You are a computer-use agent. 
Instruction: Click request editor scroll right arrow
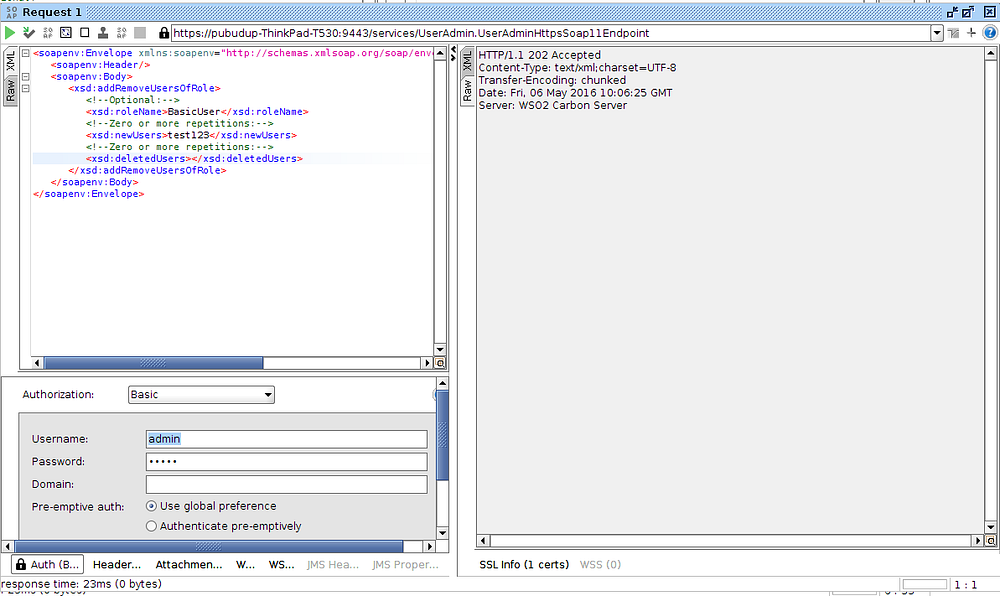[x=428, y=363]
